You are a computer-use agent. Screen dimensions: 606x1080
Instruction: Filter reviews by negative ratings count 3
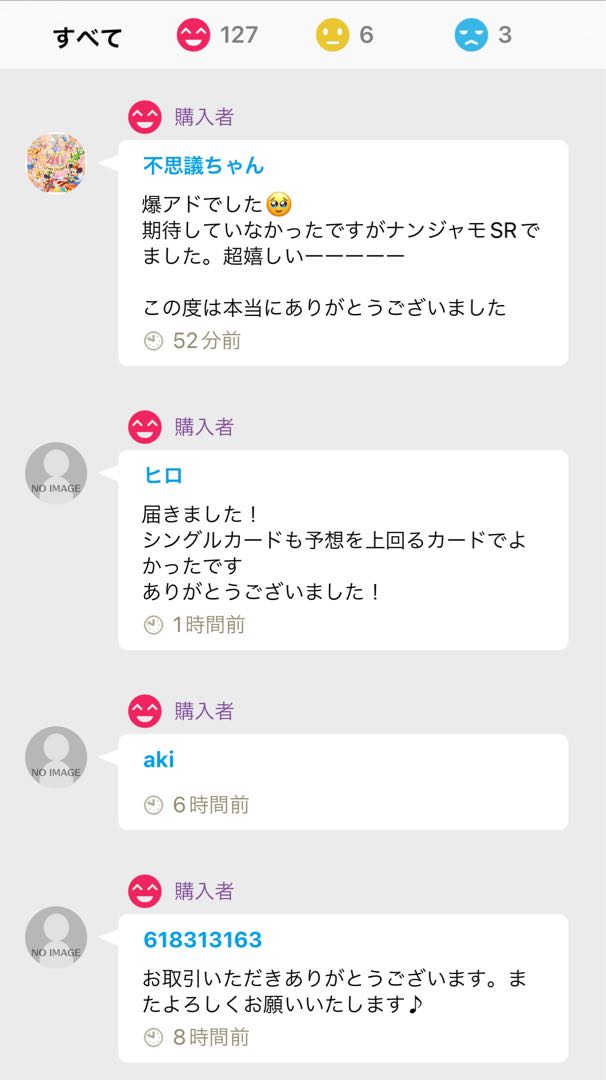[x=506, y=33]
